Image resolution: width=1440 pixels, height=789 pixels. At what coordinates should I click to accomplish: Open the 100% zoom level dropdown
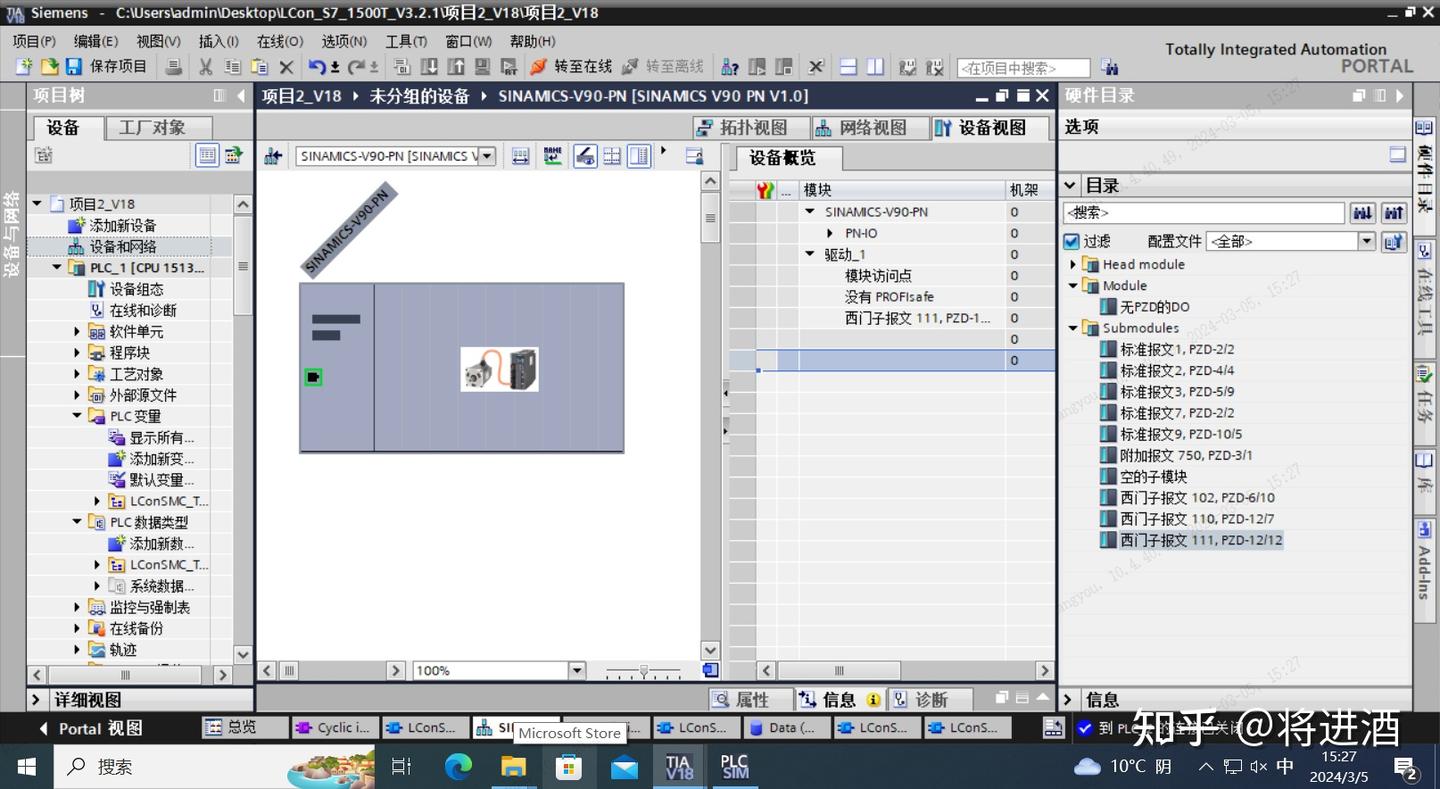576,671
